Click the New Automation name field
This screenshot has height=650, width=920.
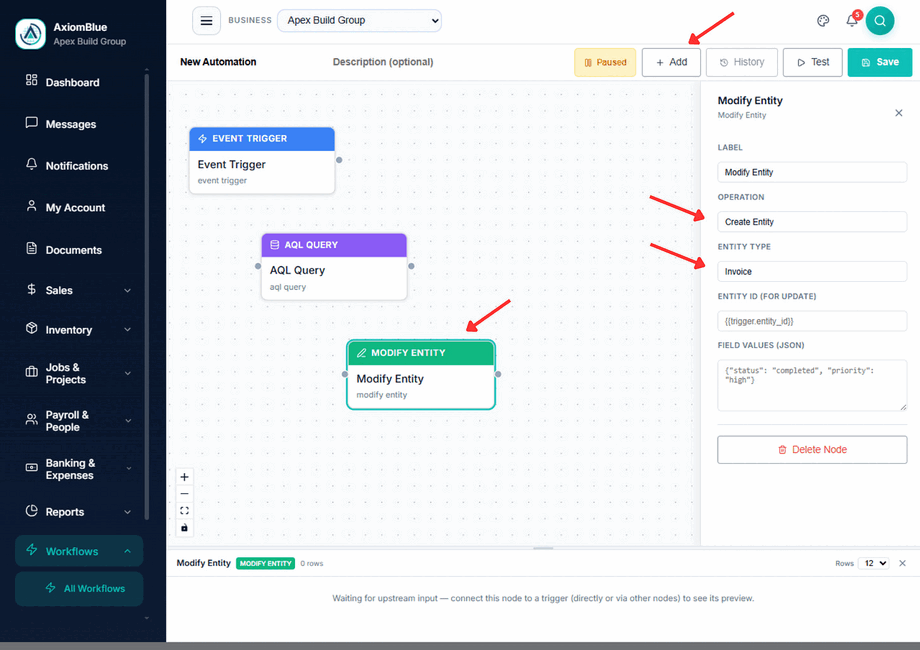[218, 62]
